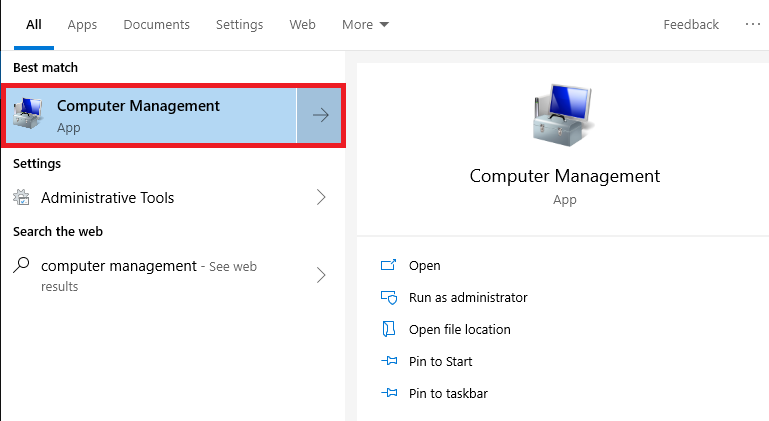Choose Pin to taskbar
Viewport: 769px width, 421px height.
448,394
